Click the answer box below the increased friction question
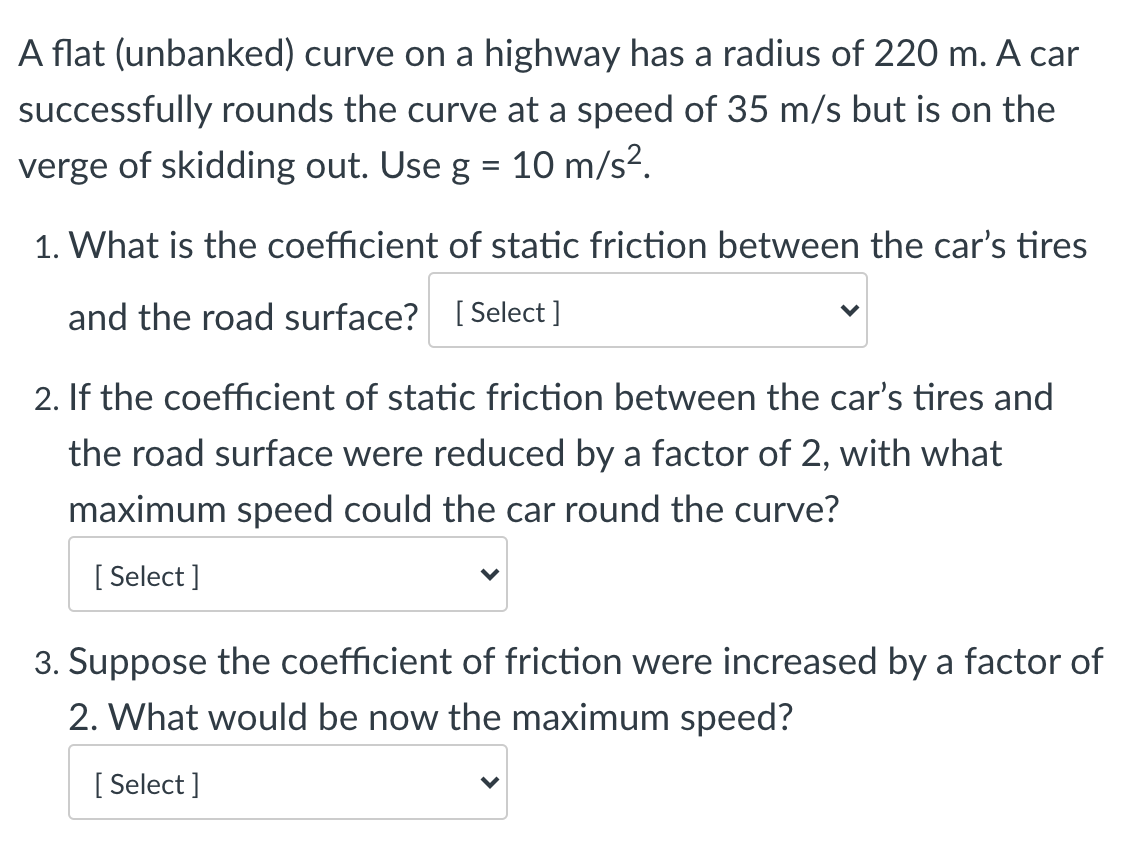Viewport: 1132px width, 852px height. 287,782
